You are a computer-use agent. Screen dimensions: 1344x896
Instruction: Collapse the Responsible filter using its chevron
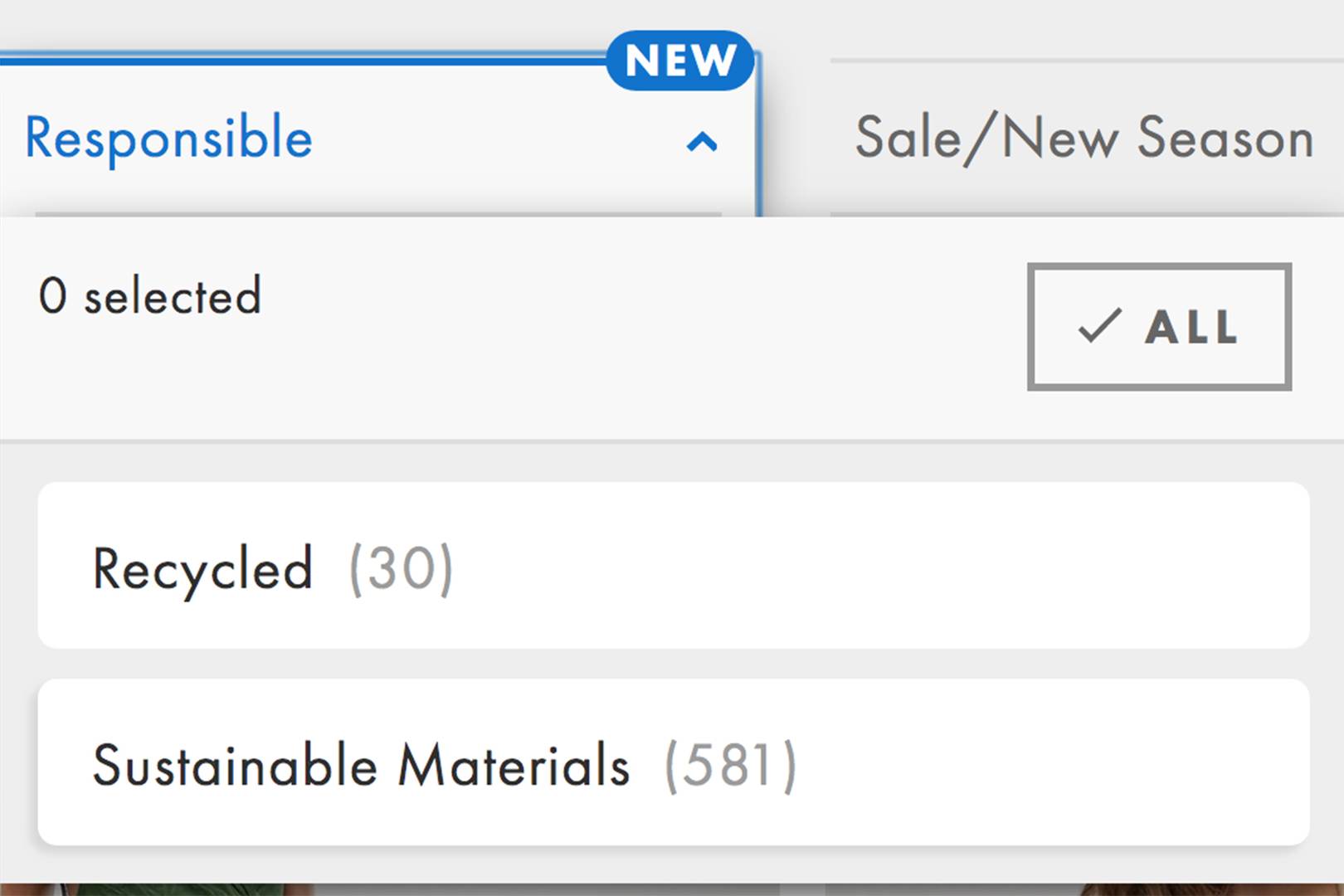tap(702, 143)
